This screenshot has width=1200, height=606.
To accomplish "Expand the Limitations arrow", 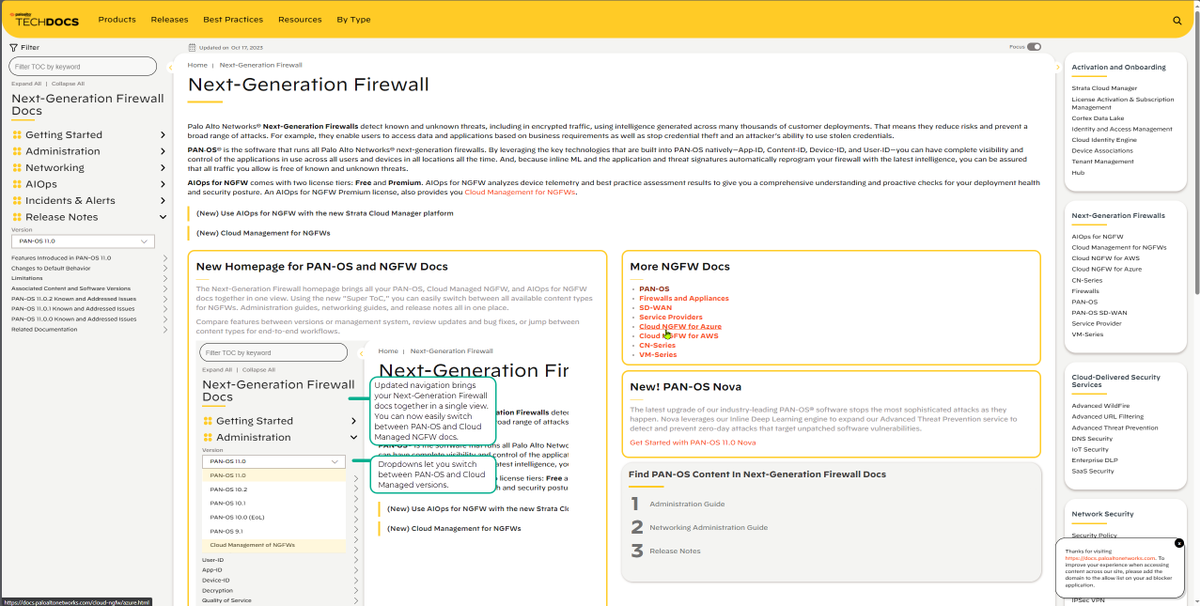I will (x=165, y=278).
